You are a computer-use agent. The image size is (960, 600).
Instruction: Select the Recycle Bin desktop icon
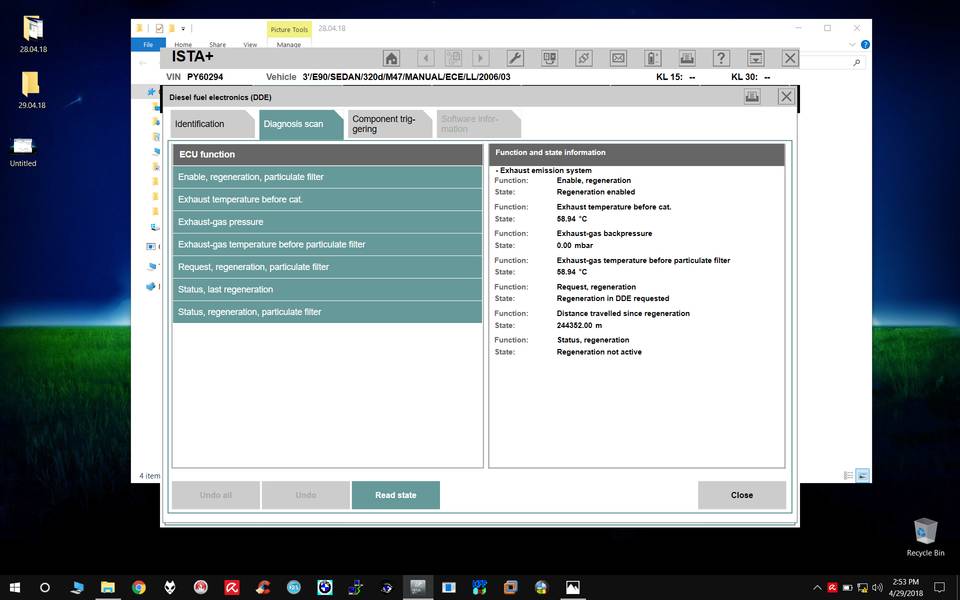click(925, 537)
